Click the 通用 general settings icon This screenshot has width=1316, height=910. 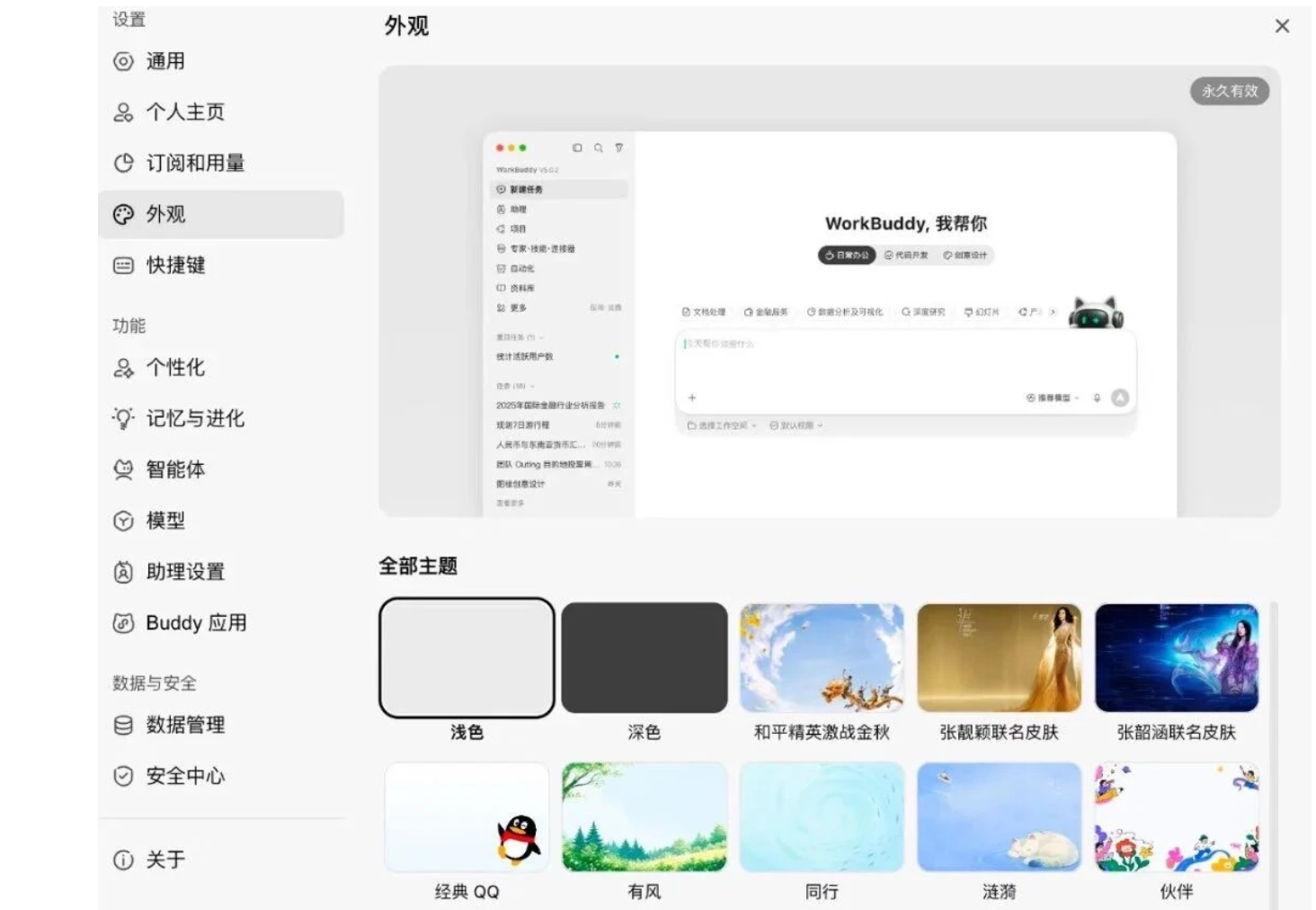[x=123, y=62]
